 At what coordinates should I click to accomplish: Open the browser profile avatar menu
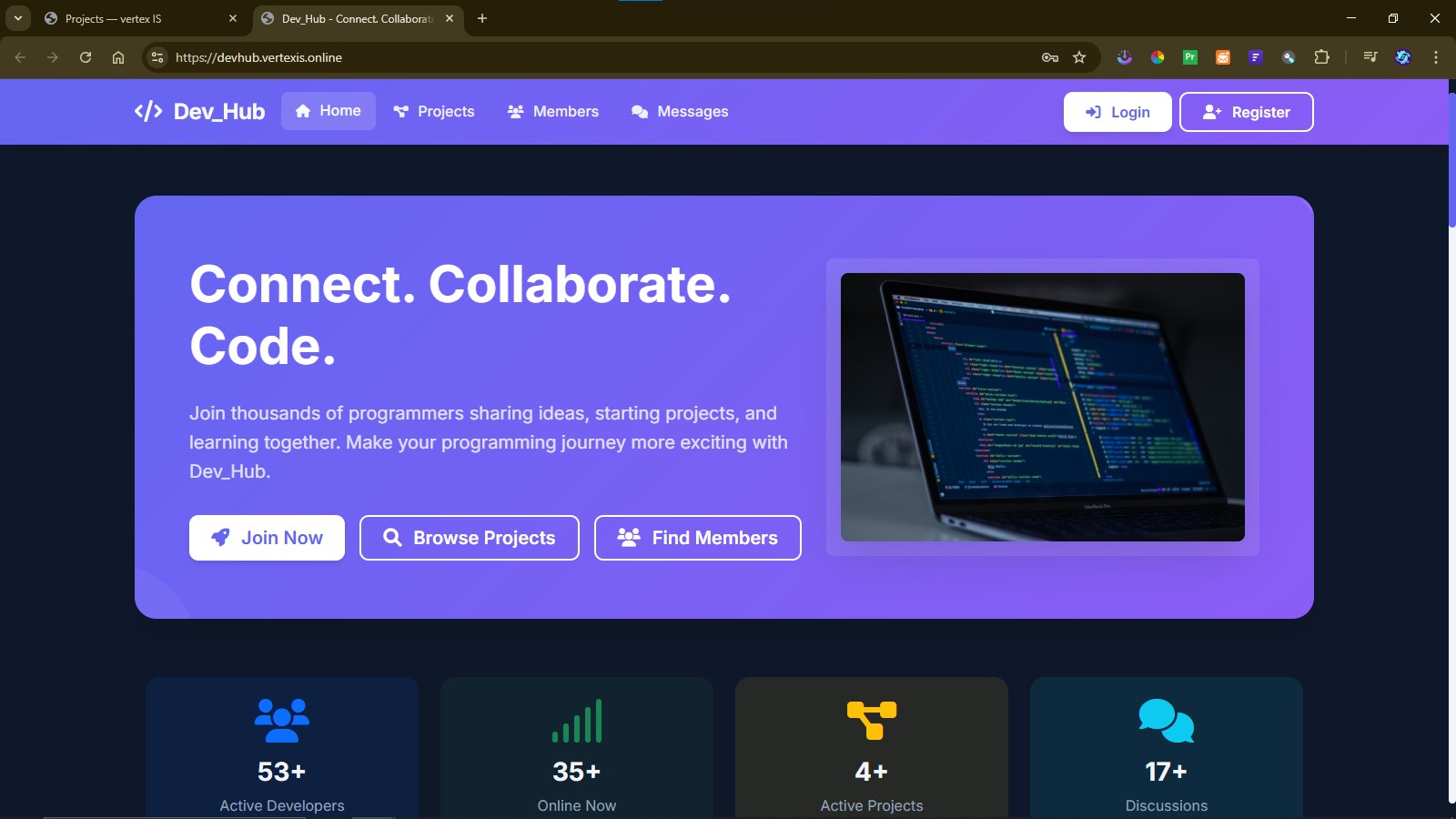(1402, 56)
